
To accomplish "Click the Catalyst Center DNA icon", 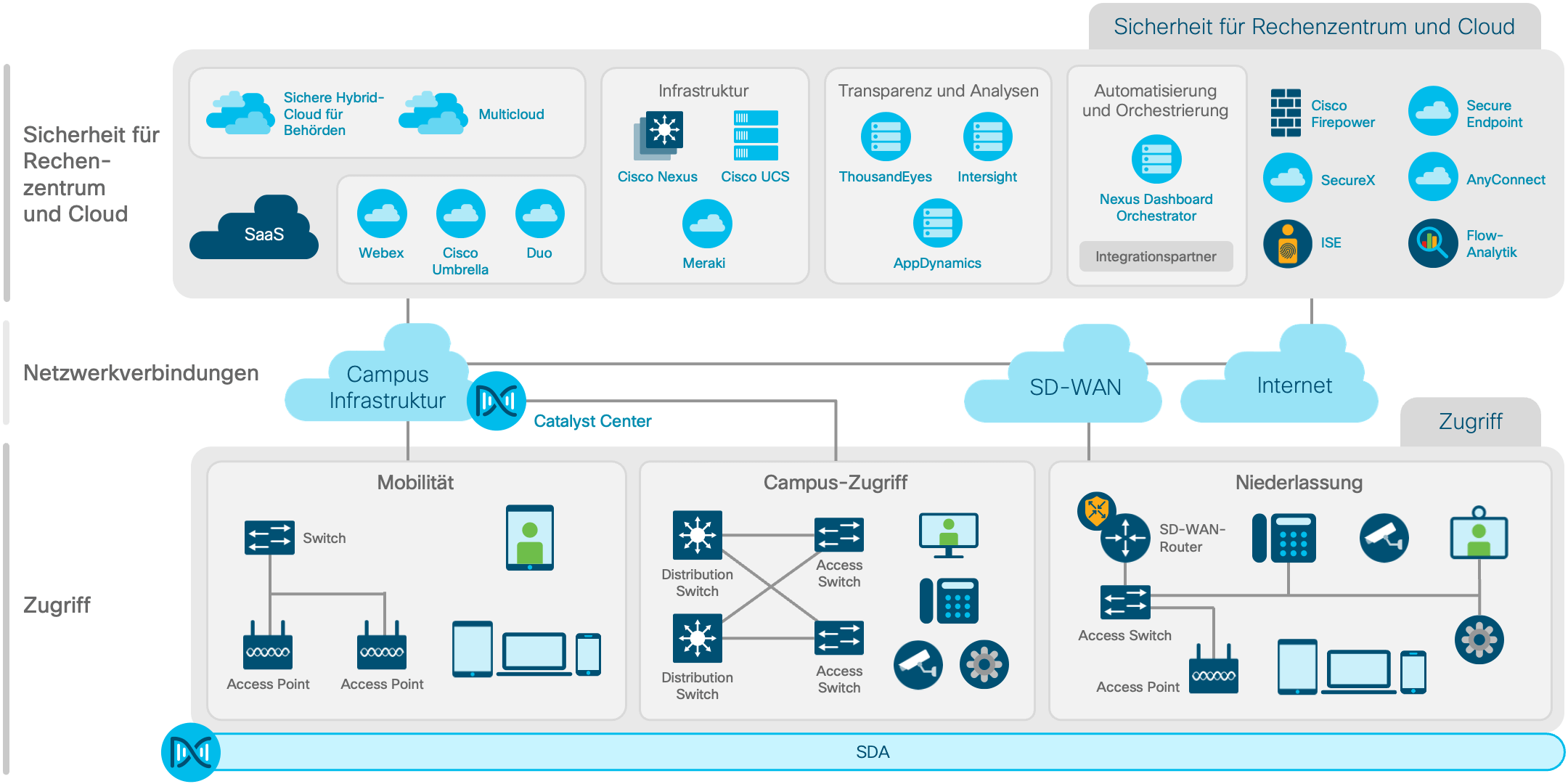I will [497, 401].
